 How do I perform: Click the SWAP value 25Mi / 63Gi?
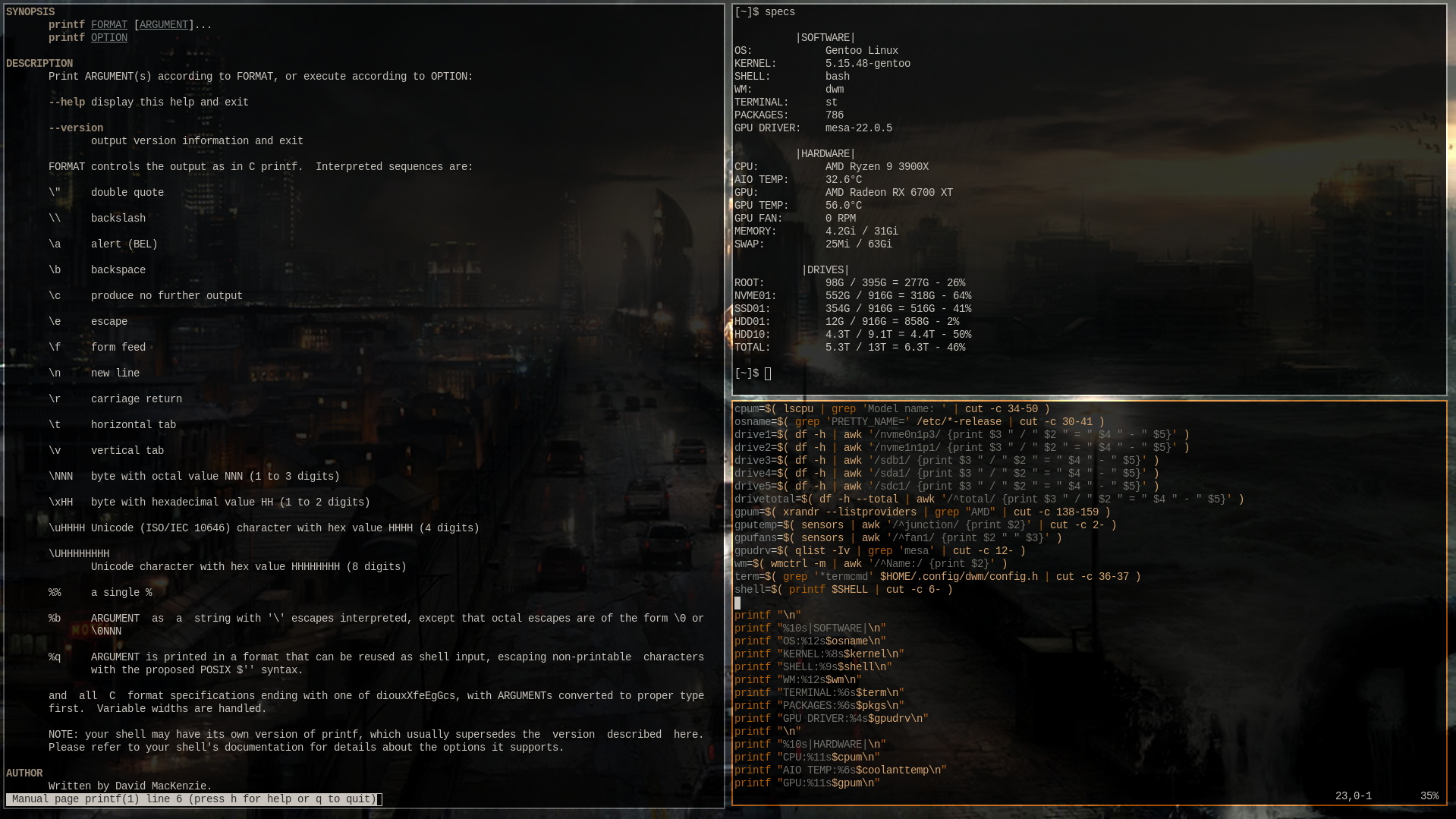tap(859, 244)
